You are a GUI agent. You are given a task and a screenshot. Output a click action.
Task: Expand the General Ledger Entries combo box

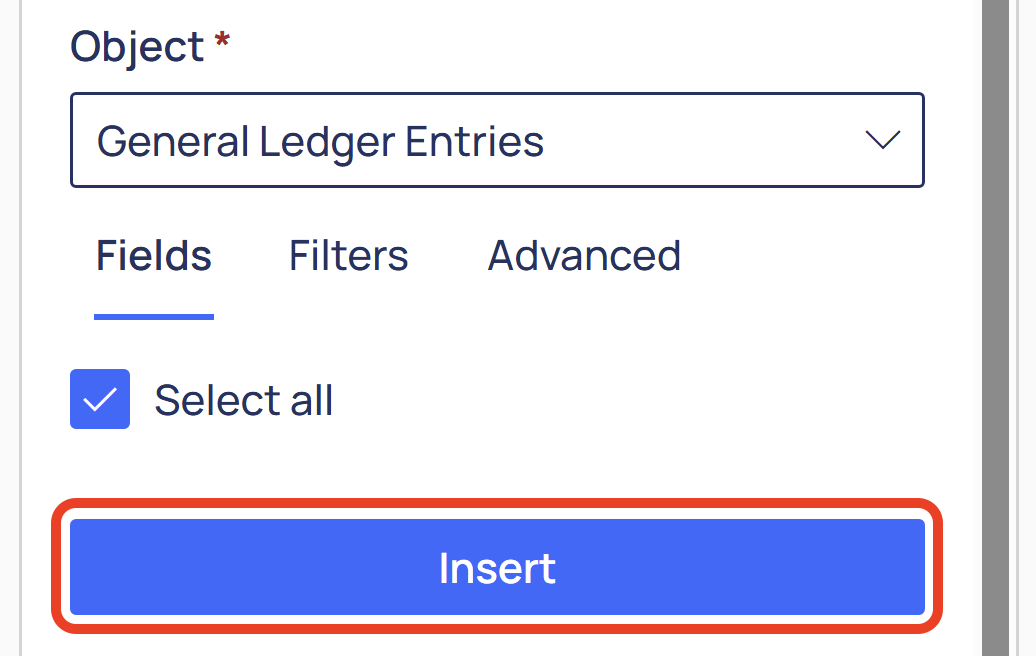click(497, 141)
